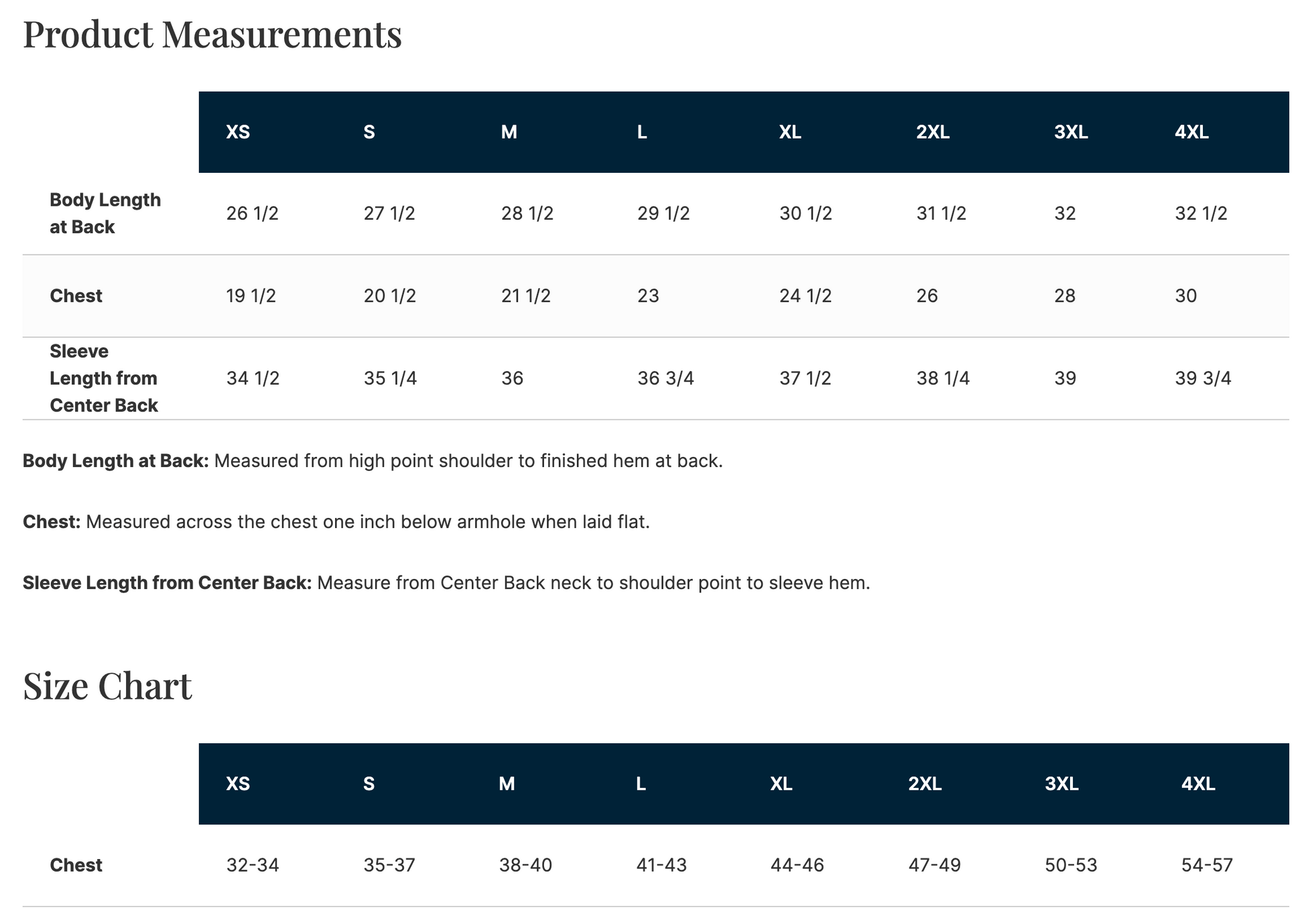Click the bold Chest definition term
Image resolution: width=1304 pixels, height=924 pixels.
tap(52, 522)
